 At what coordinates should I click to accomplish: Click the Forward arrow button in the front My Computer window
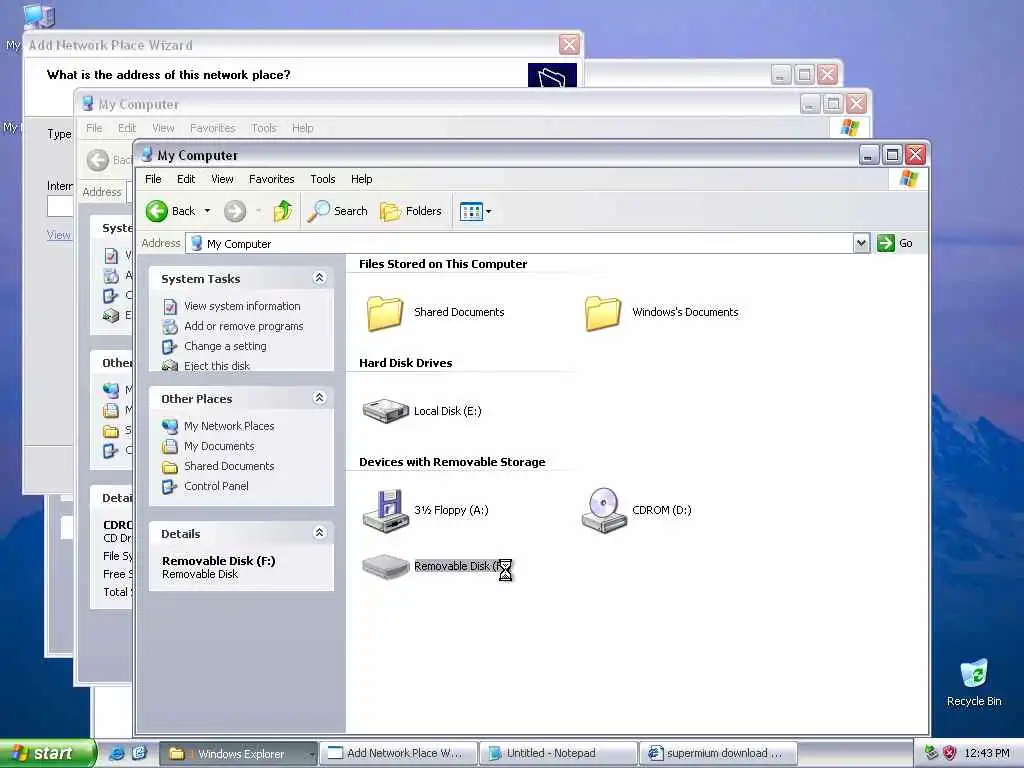click(x=235, y=211)
